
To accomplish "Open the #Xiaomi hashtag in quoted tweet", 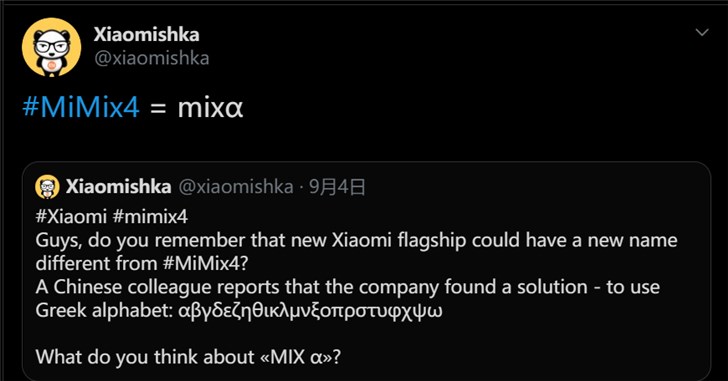I will 71,217.
